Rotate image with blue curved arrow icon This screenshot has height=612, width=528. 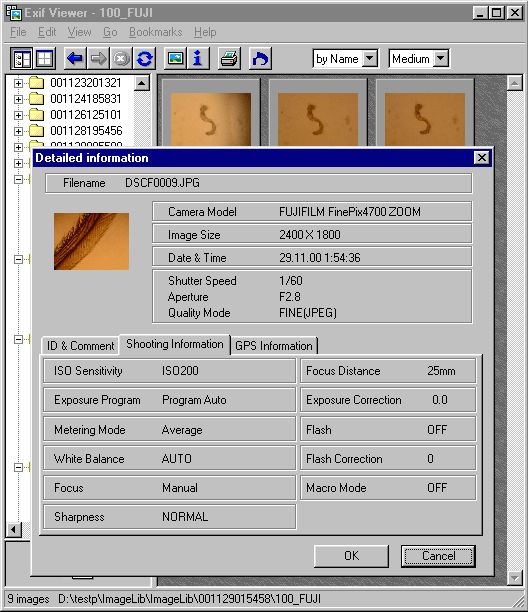(260, 59)
